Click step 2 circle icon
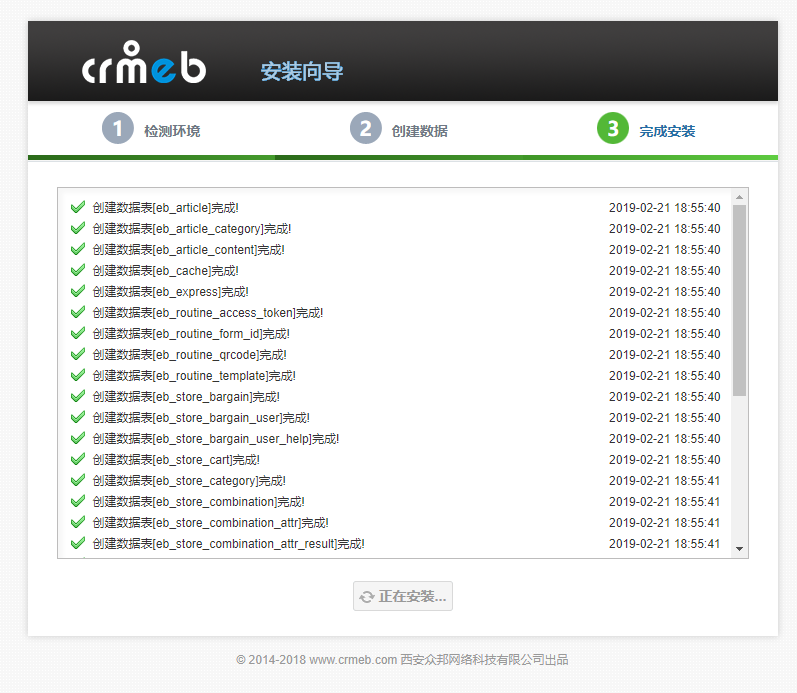This screenshot has width=797, height=693. [x=365, y=128]
